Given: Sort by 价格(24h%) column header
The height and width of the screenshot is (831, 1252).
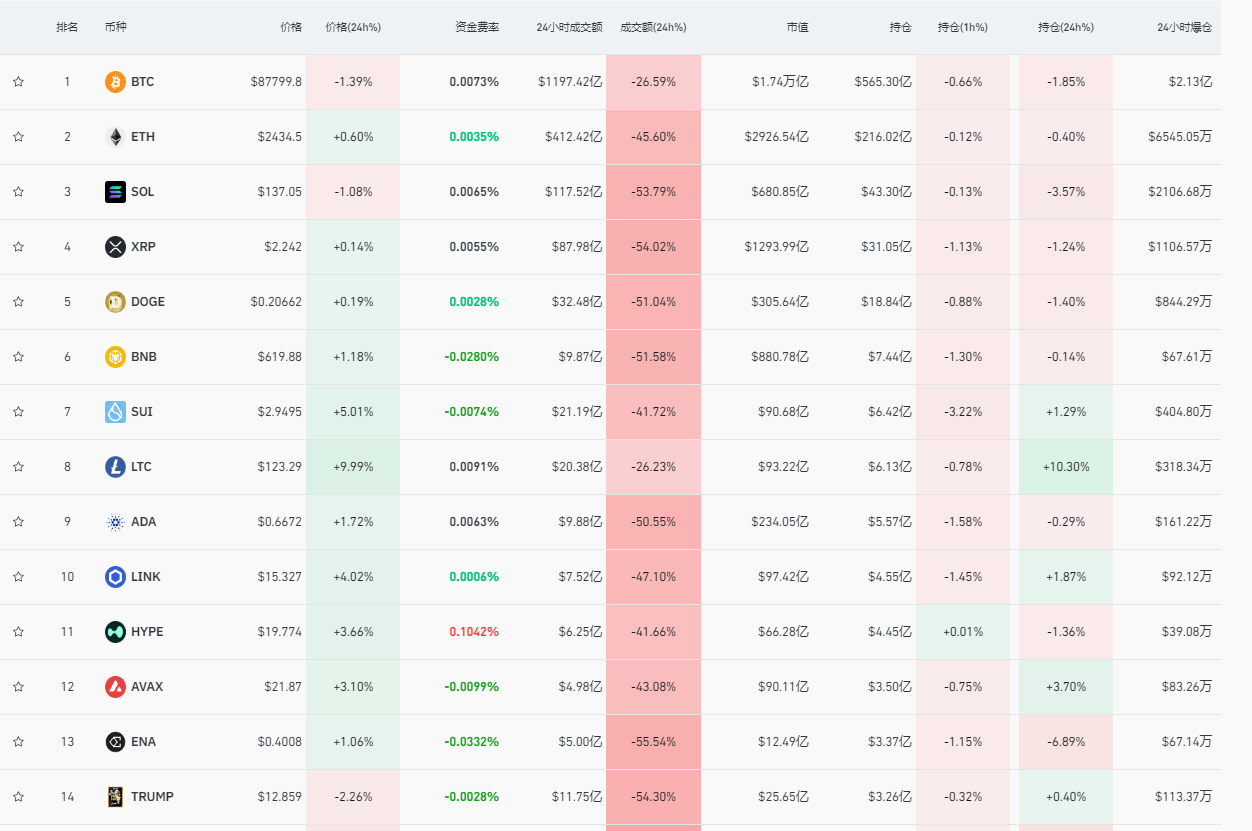Looking at the screenshot, I should (x=353, y=27).
